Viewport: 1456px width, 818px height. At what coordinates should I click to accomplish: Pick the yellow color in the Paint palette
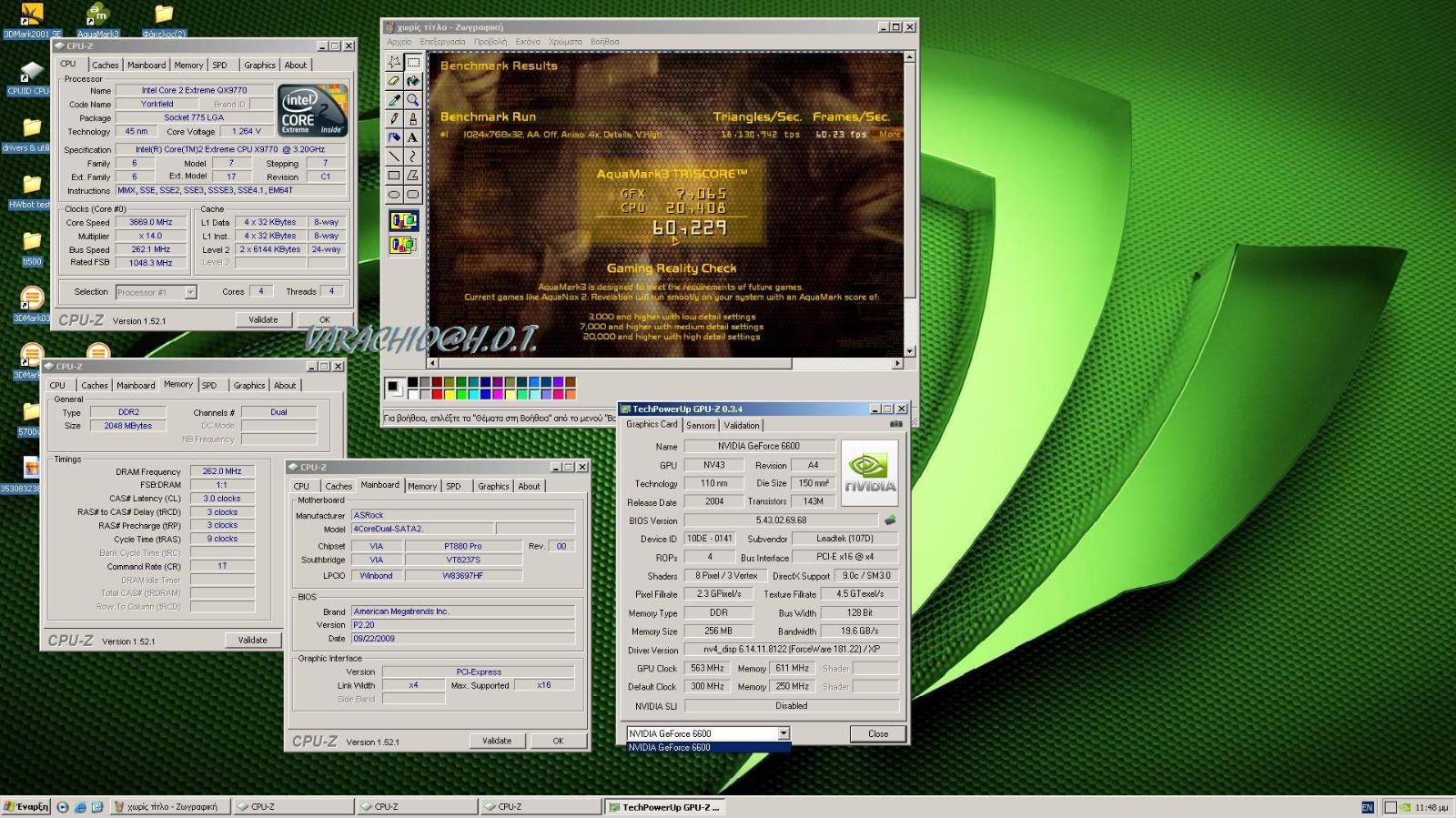[x=448, y=394]
